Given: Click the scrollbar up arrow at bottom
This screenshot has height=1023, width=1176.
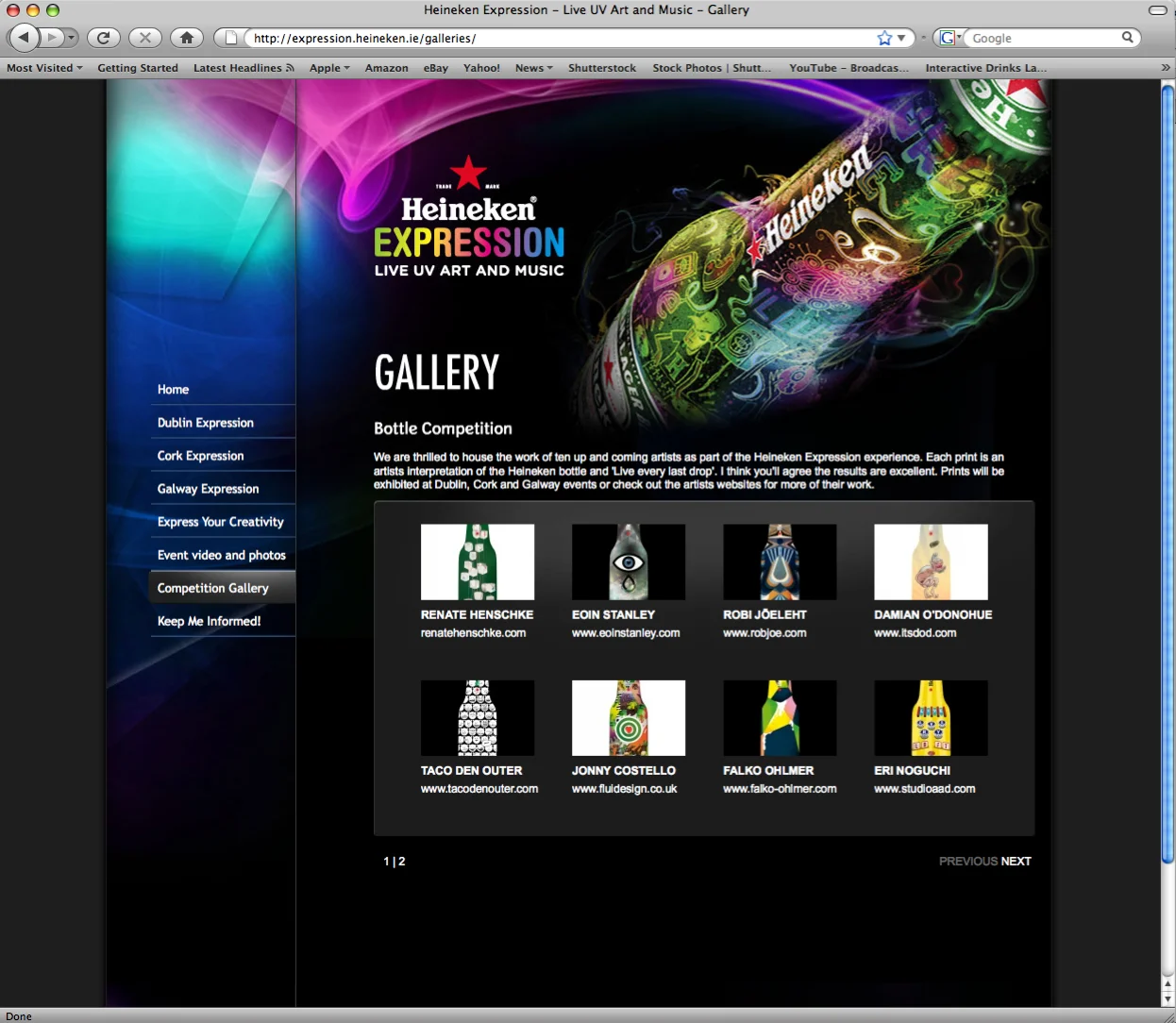Looking at the screenshot, I should pos(1168,984).
